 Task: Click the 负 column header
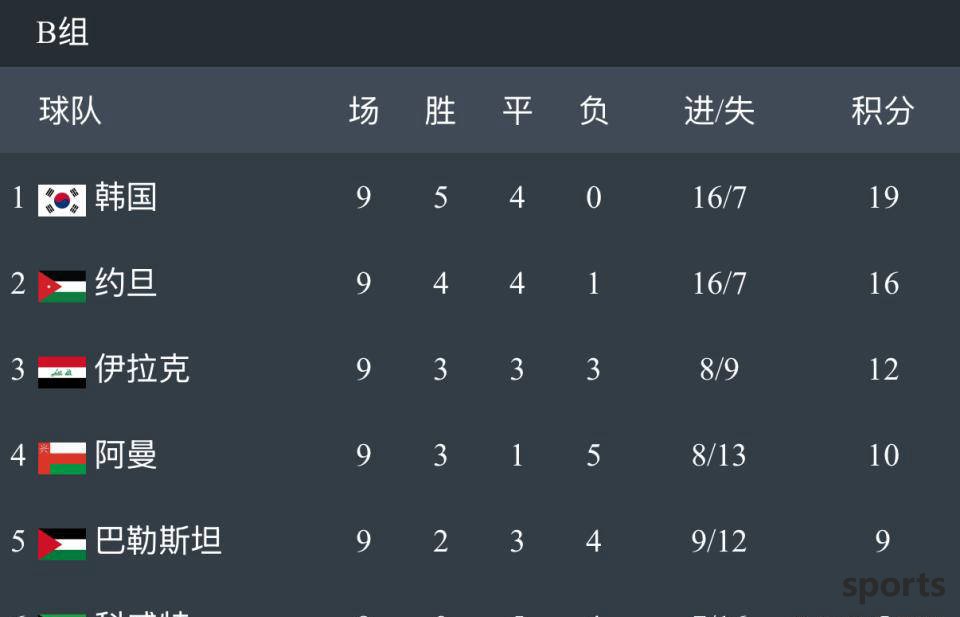594,111
